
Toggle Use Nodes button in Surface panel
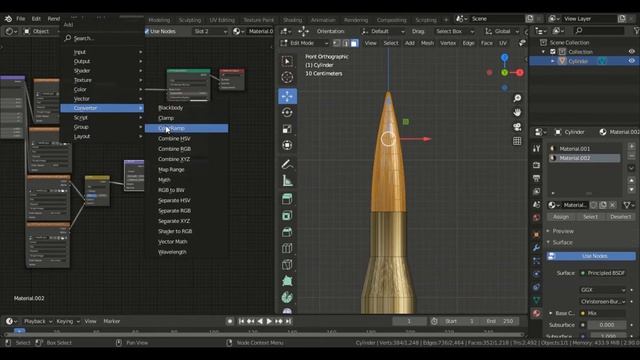[591, 256]
